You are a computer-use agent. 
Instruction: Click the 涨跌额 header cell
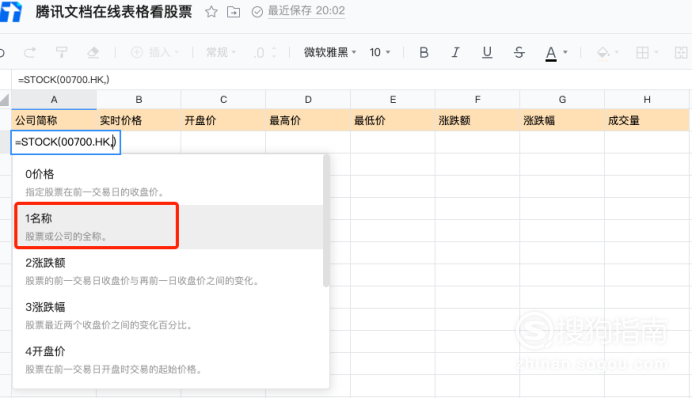coord(478,120)
